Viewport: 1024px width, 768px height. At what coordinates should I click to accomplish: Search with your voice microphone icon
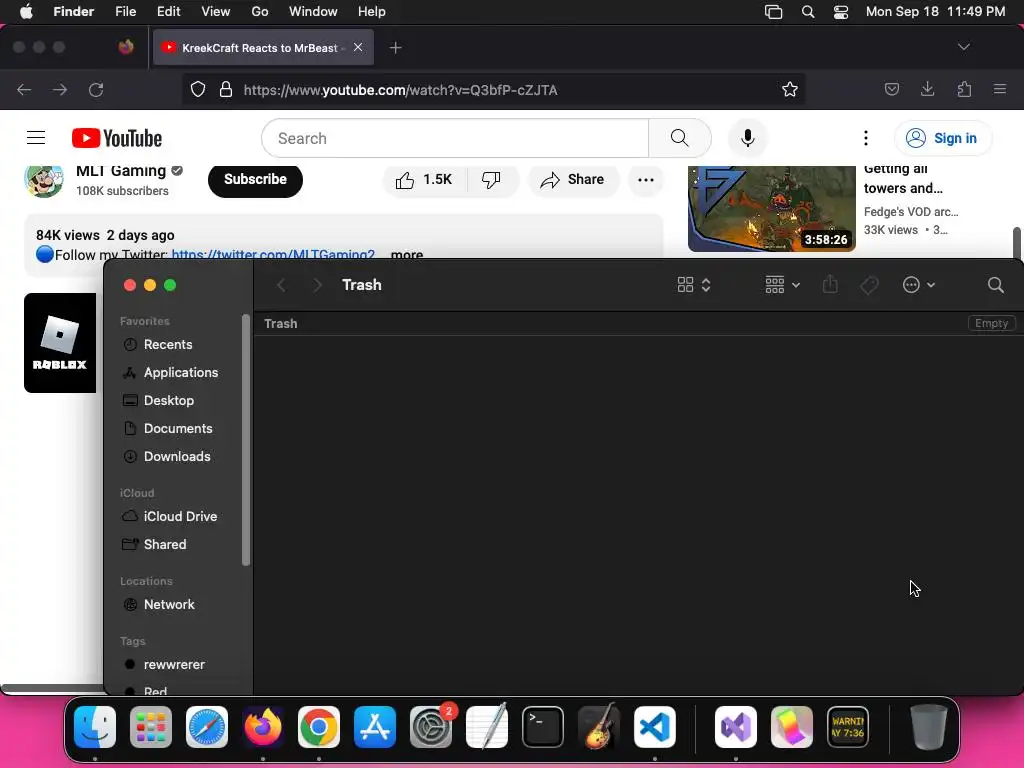click(748, 138)
